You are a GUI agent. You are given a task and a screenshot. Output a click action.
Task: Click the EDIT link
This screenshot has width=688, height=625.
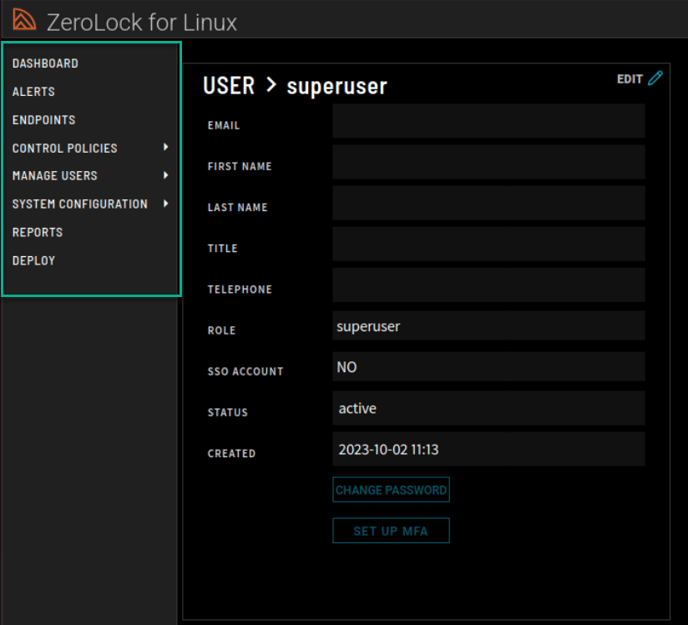[x=630, y=79]
